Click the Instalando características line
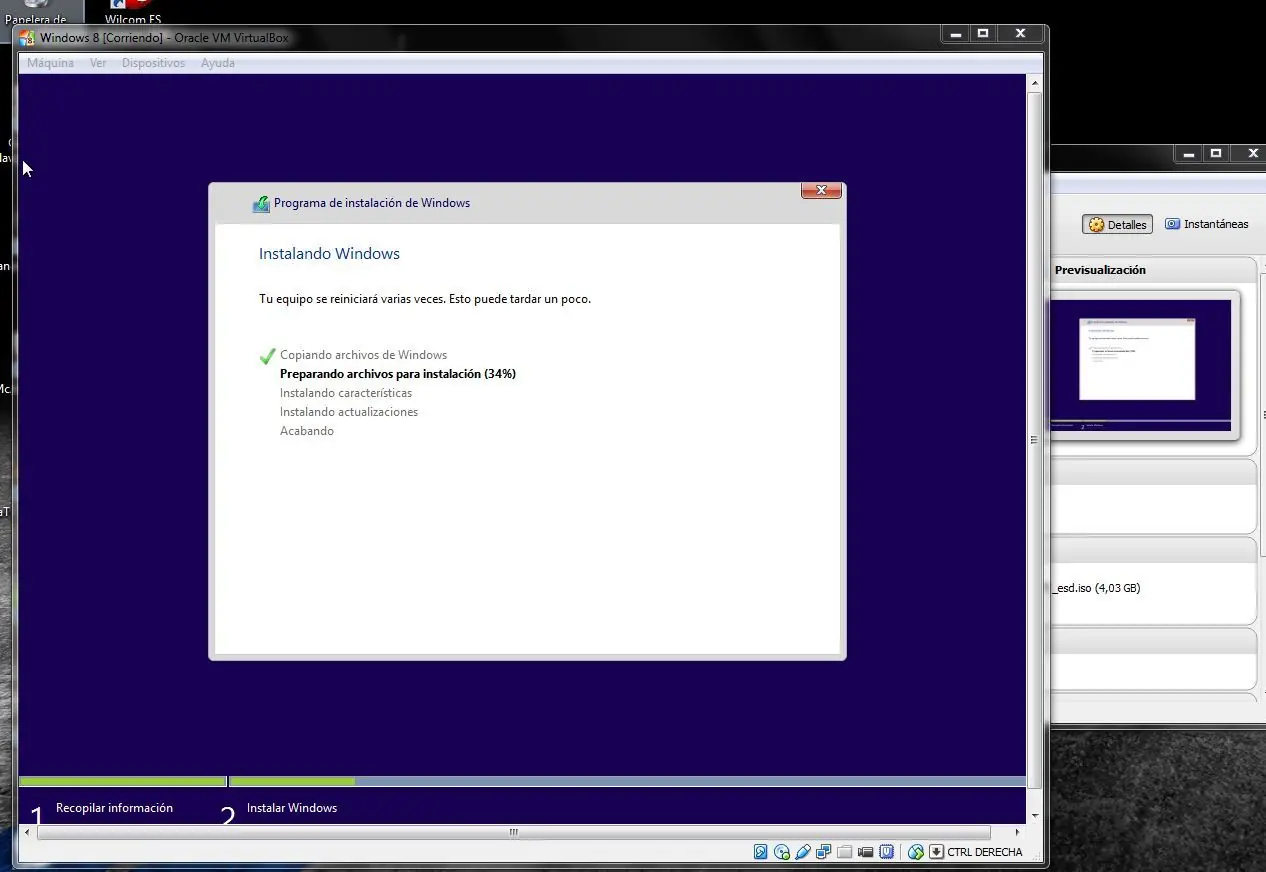 coord(346,393)
